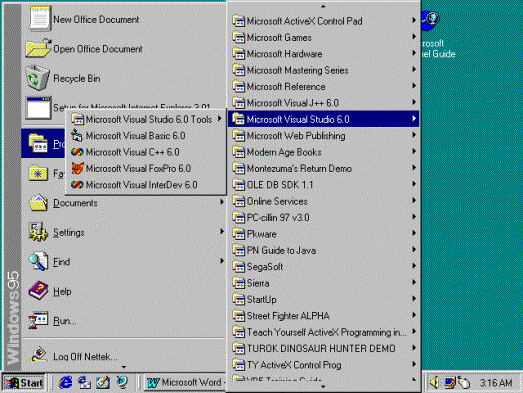
Task: Expand the SegaSoft submenu arrow
Action: pos(414,266)
